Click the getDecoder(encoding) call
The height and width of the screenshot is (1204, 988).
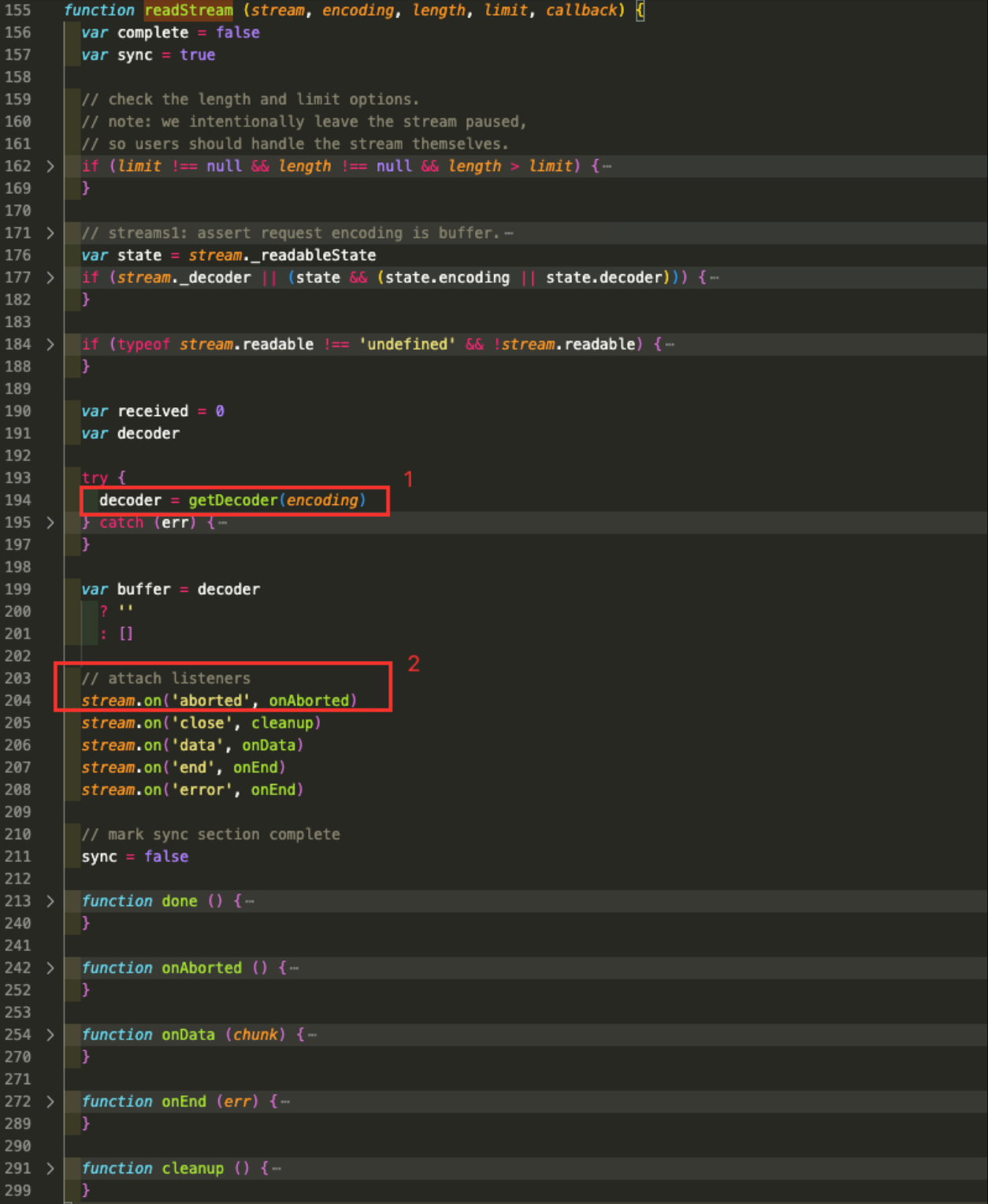click(x=277, y=500)
